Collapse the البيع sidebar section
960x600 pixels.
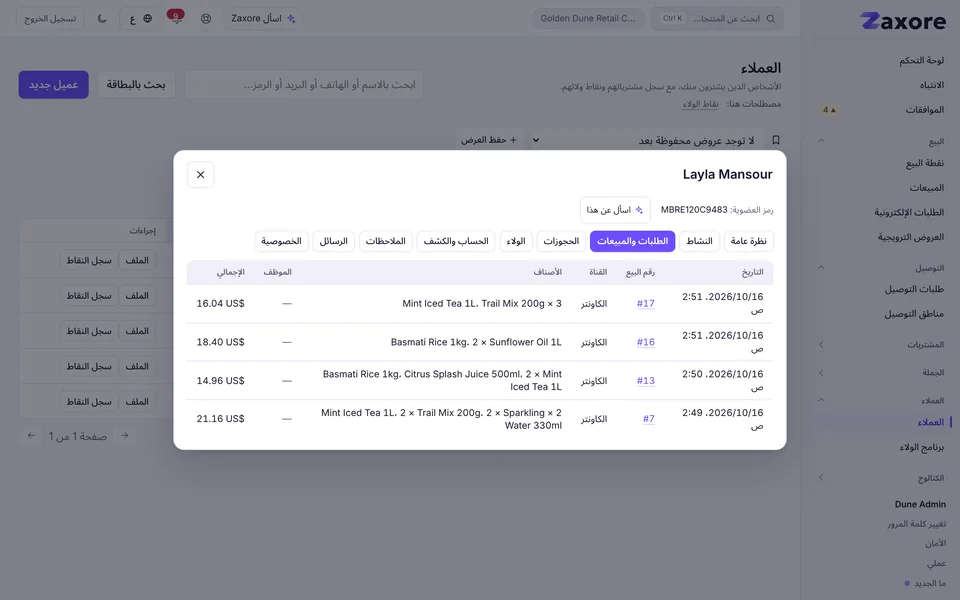point(821,141)
